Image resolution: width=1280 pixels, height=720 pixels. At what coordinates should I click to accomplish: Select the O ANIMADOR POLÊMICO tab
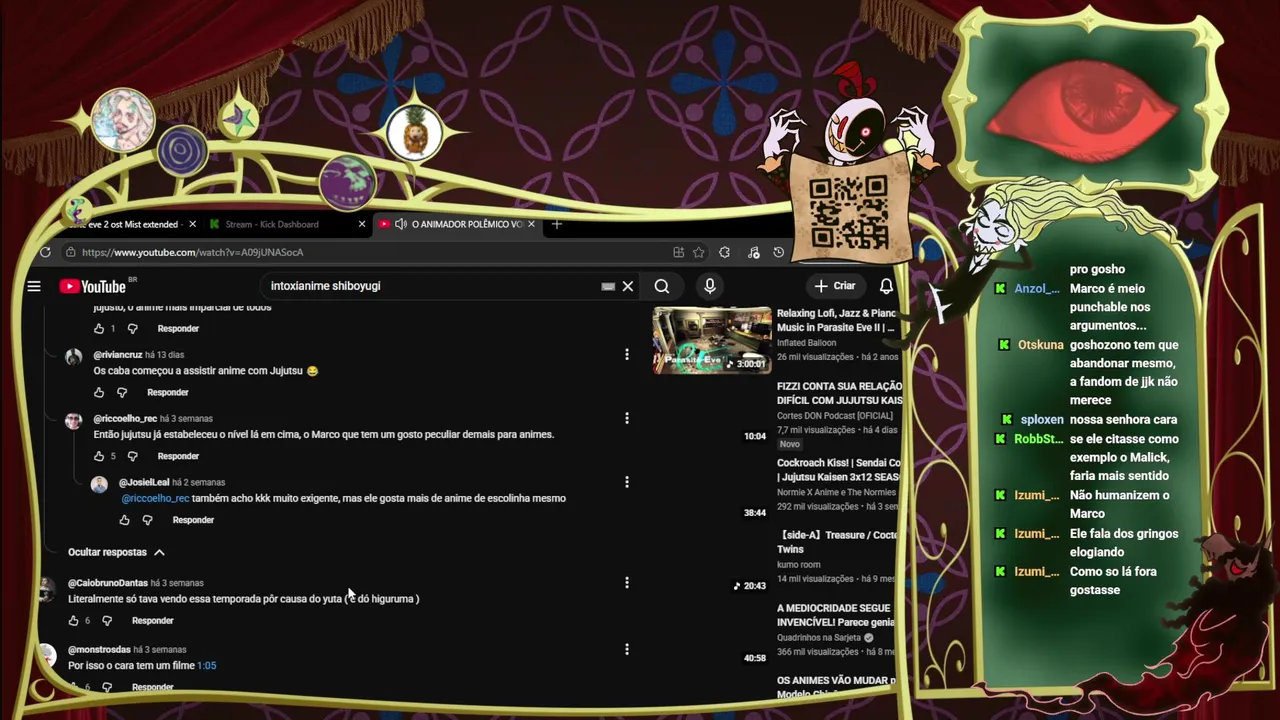coord(457,224)
